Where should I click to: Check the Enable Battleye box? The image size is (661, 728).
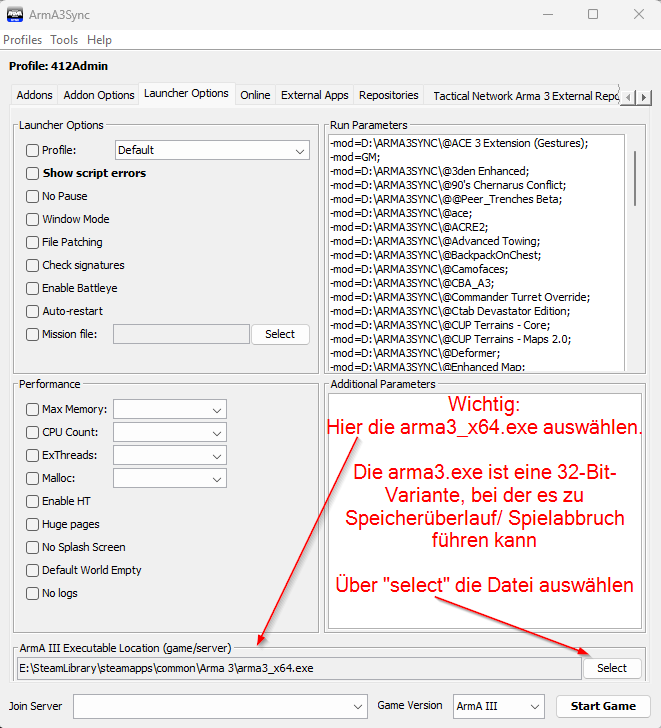[33, 288]
